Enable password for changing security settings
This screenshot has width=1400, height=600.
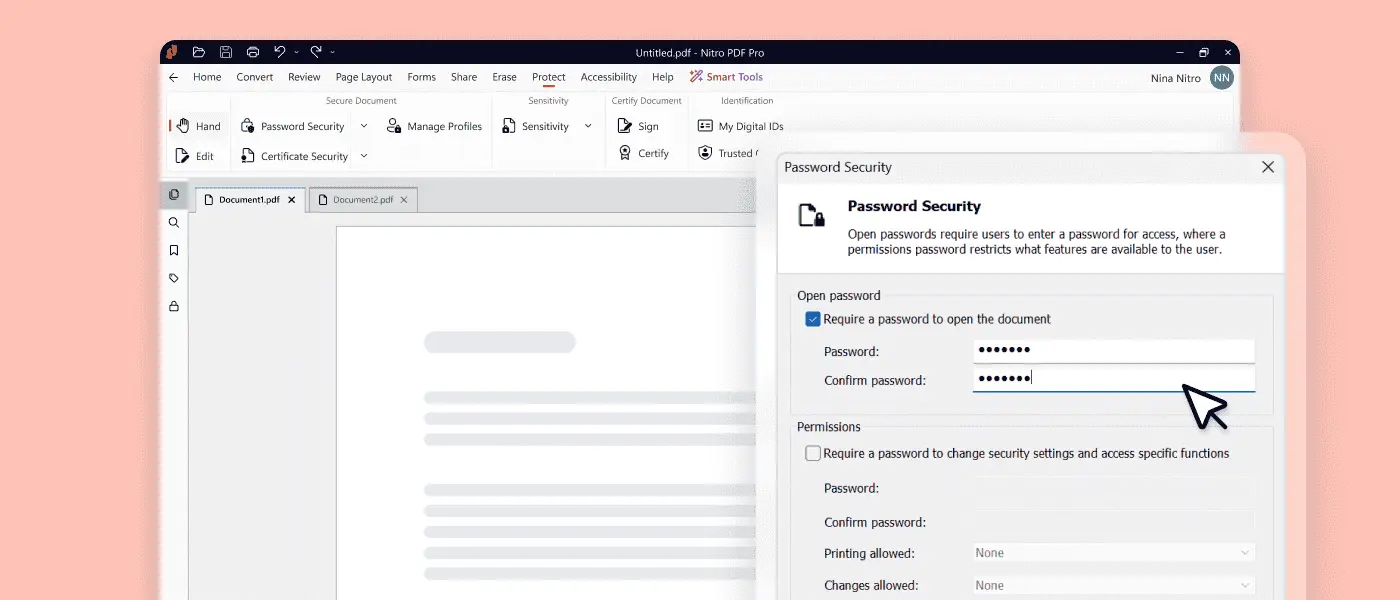(x=813, y=453)
